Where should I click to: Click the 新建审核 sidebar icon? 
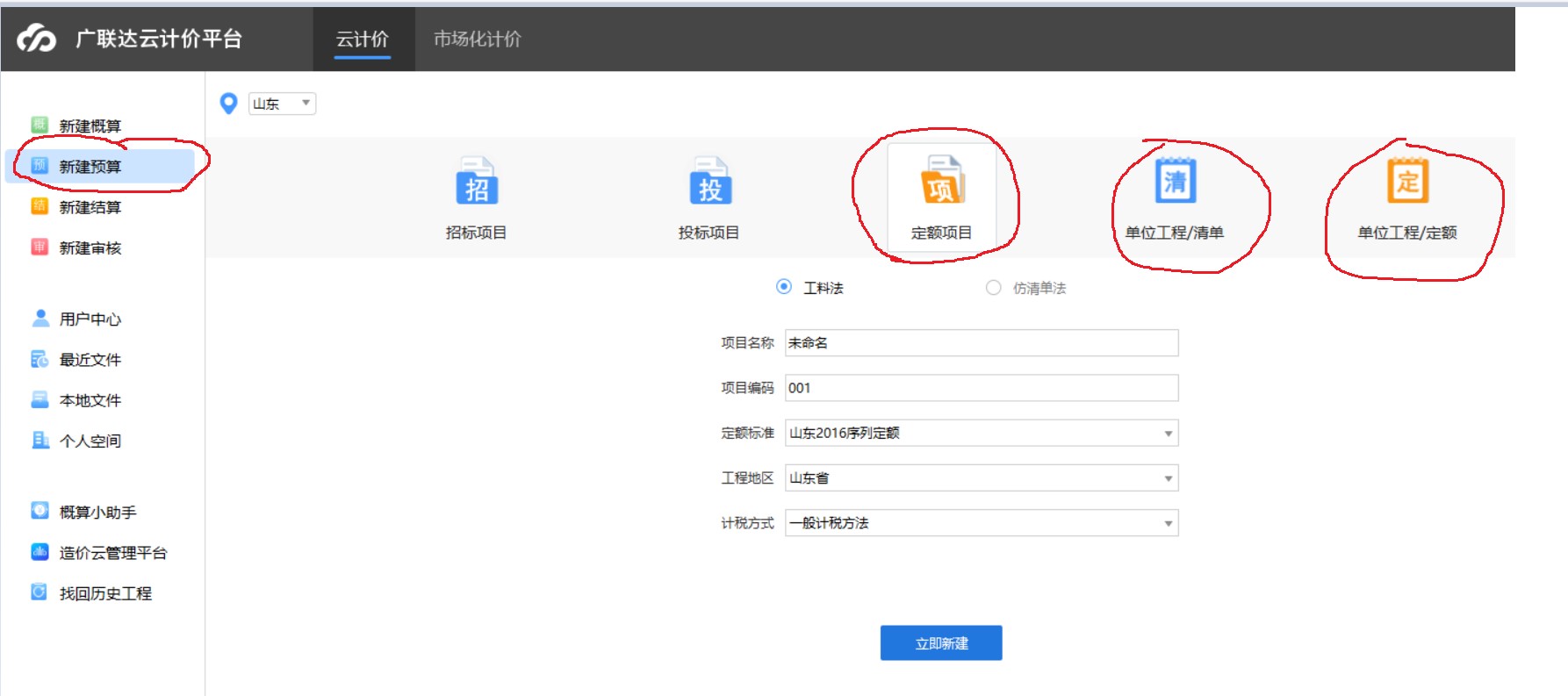[x=40, y=247]
